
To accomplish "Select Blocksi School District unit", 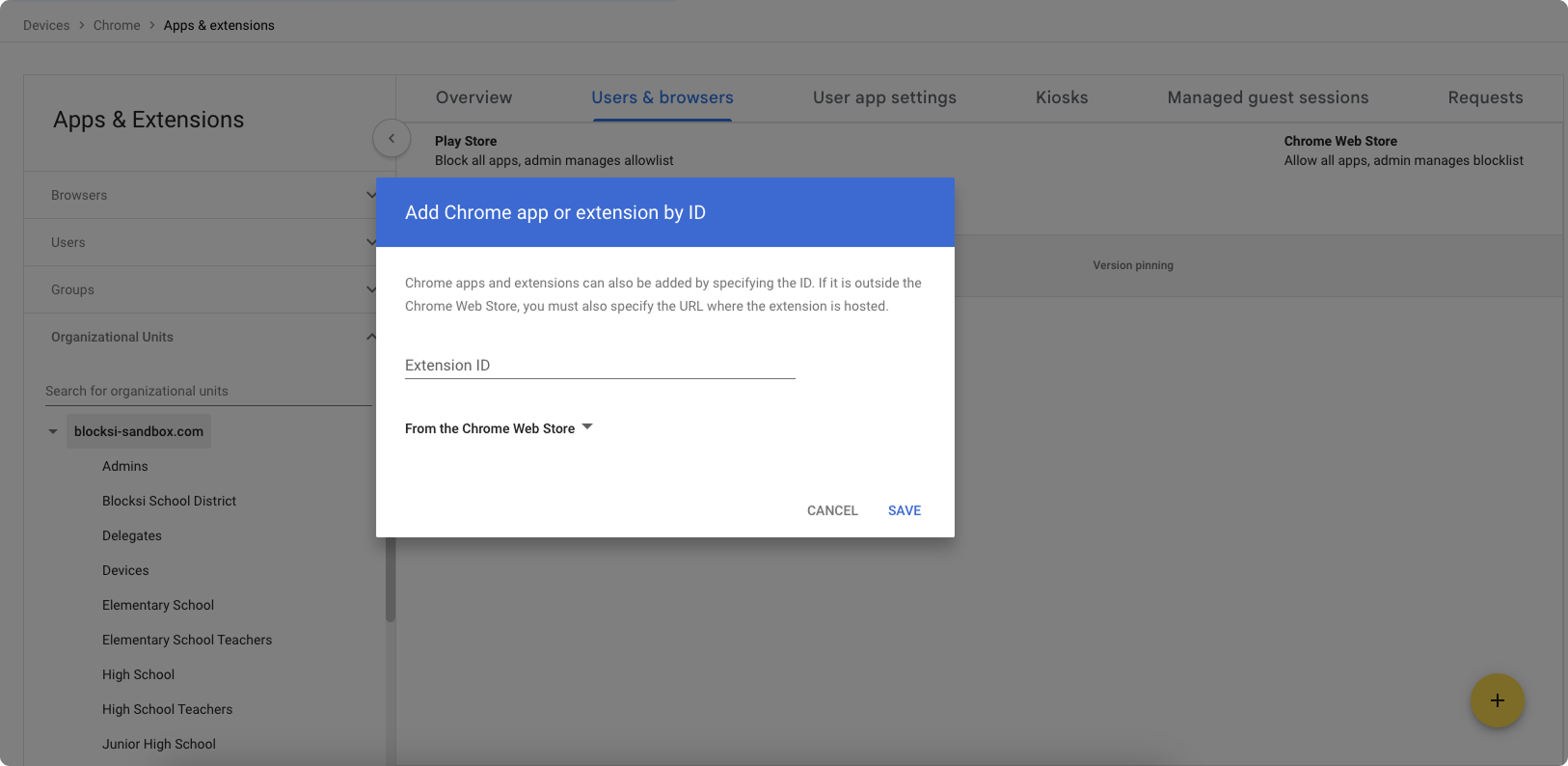I will 169,501.
